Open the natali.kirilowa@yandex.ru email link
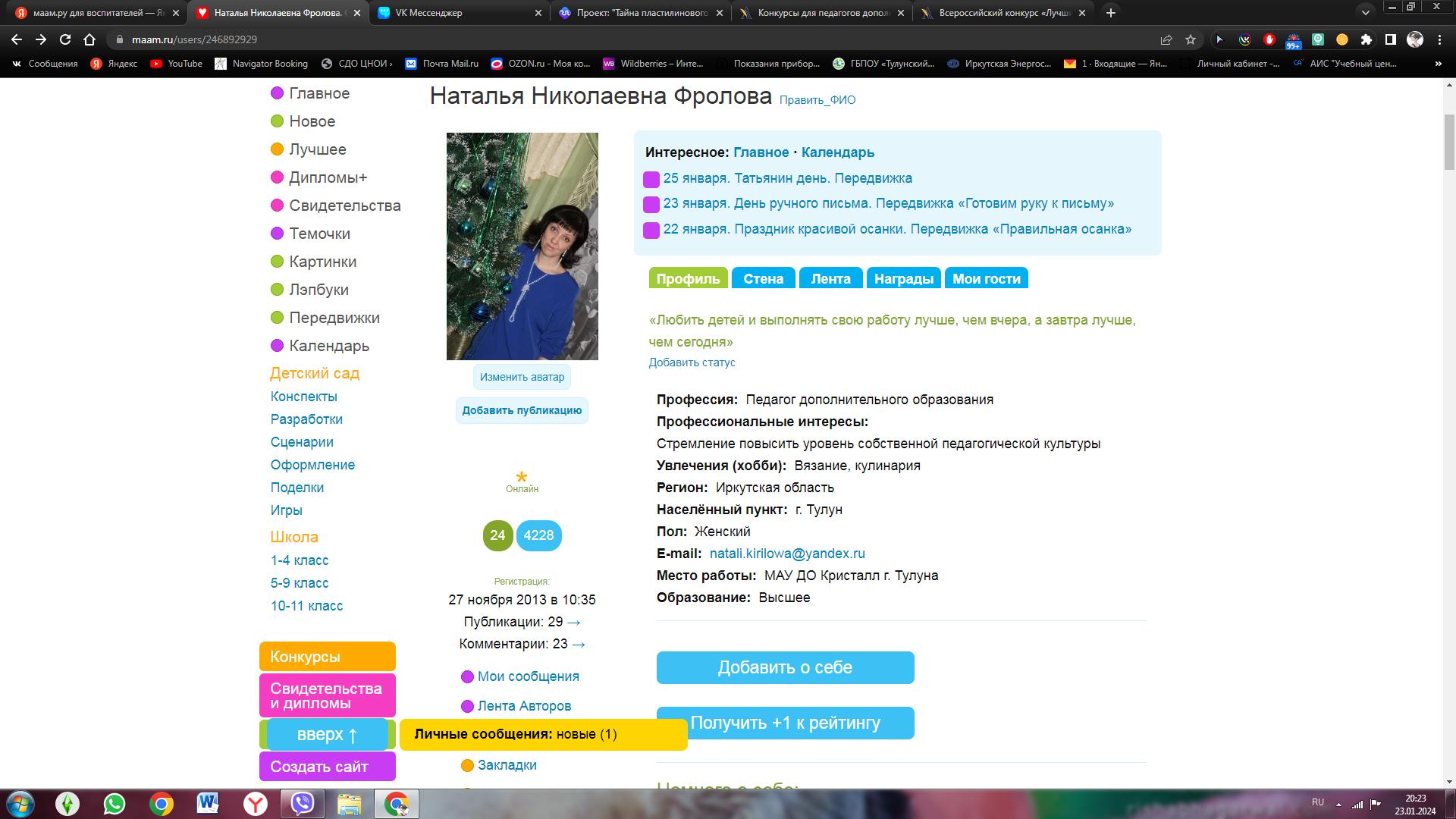The height and width of the screenshot is (819, 1456). click(x=787, y=554)
